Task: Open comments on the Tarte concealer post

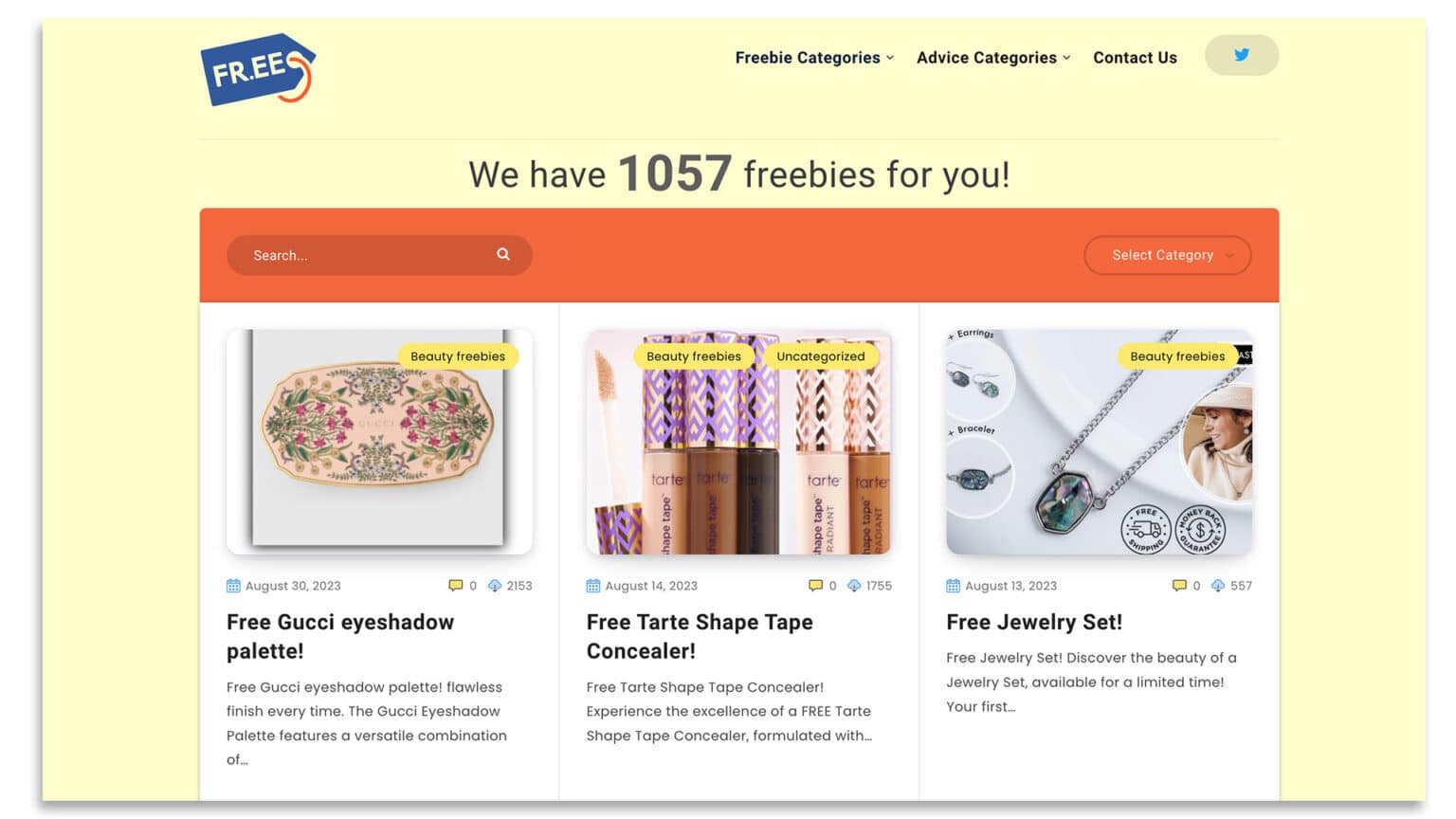Action: [x=816, y=585]
